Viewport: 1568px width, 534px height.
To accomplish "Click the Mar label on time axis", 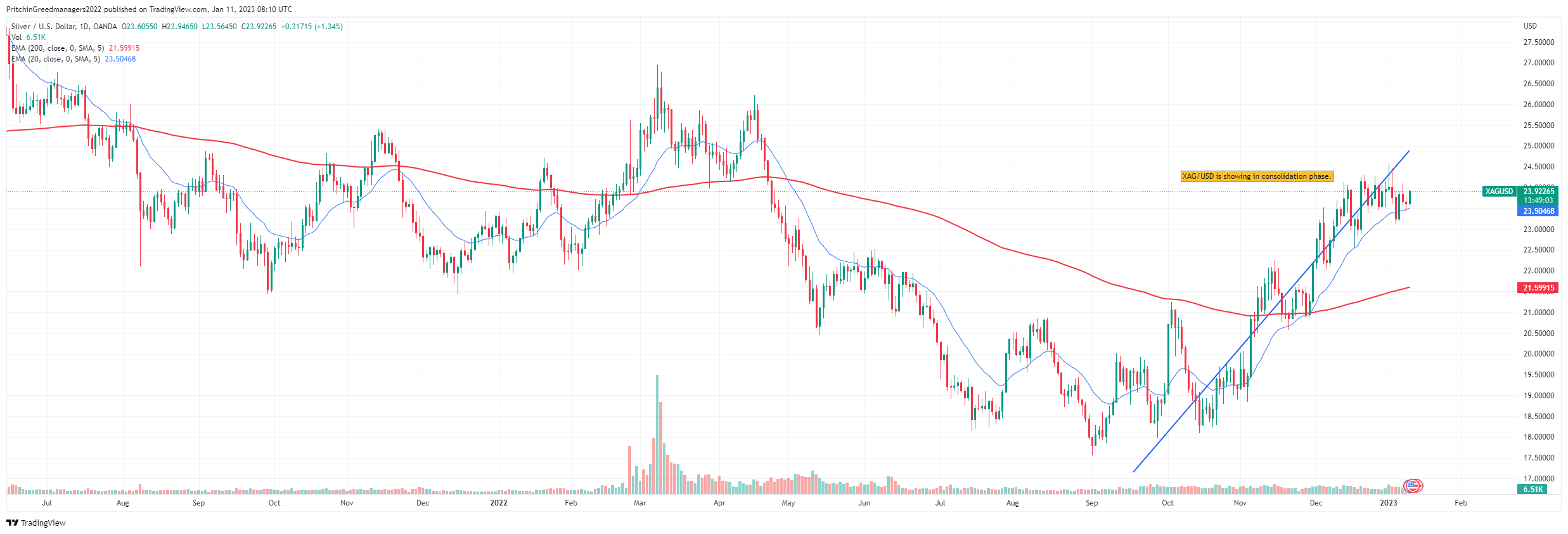I will coord(640,503).
